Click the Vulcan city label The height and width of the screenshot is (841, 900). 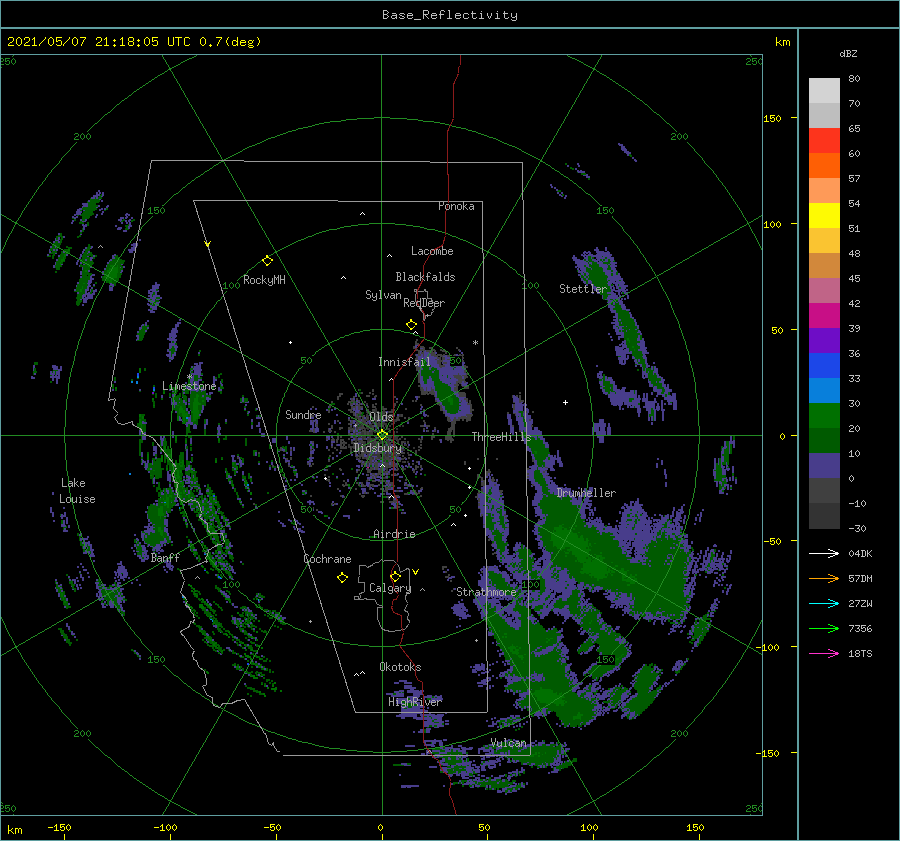pyautogui.click(x=508, y=743)
